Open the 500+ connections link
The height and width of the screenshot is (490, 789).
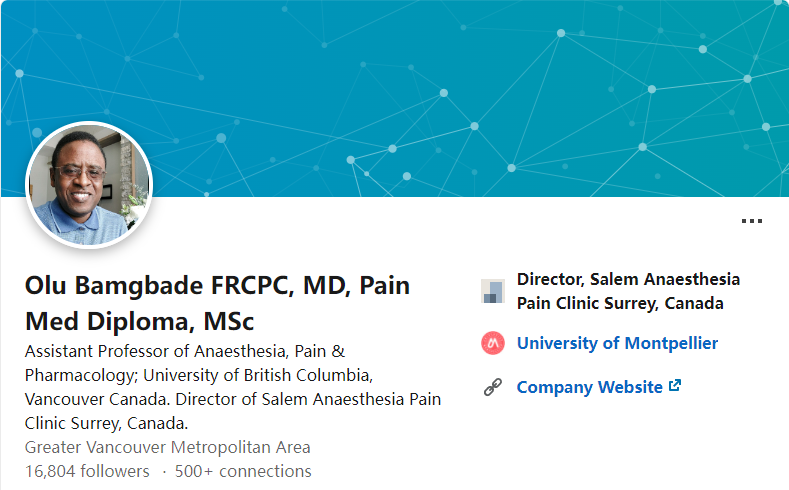point(243,471)
